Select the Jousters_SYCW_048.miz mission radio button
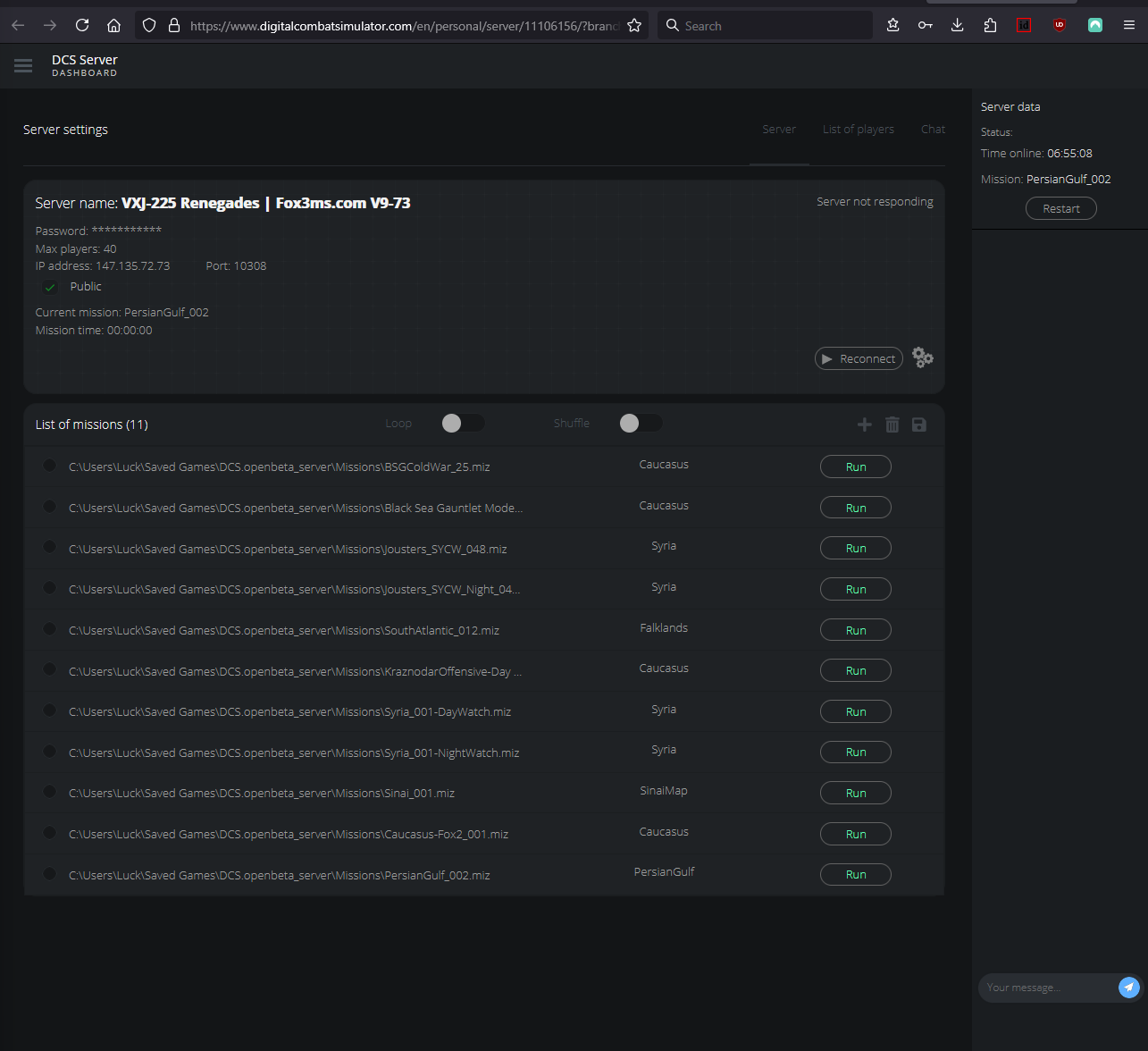The height and width of the screenshot is (1051, 1148). click(49, 547)
